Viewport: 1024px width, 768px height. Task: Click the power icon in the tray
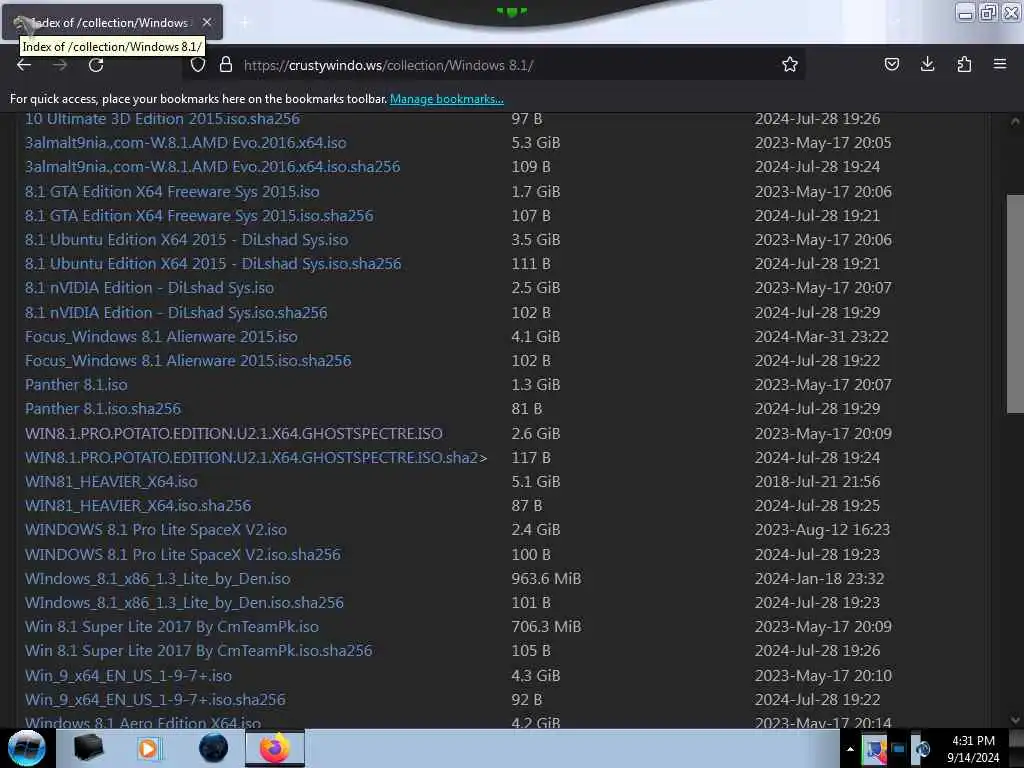(922, 749)
